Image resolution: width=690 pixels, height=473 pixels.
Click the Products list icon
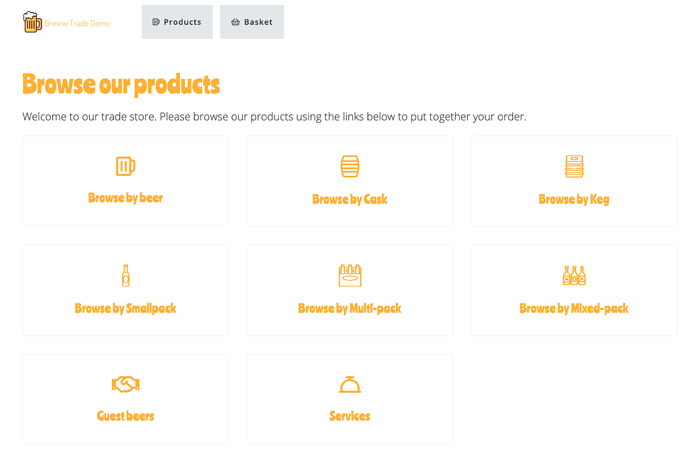click(156, 22)
